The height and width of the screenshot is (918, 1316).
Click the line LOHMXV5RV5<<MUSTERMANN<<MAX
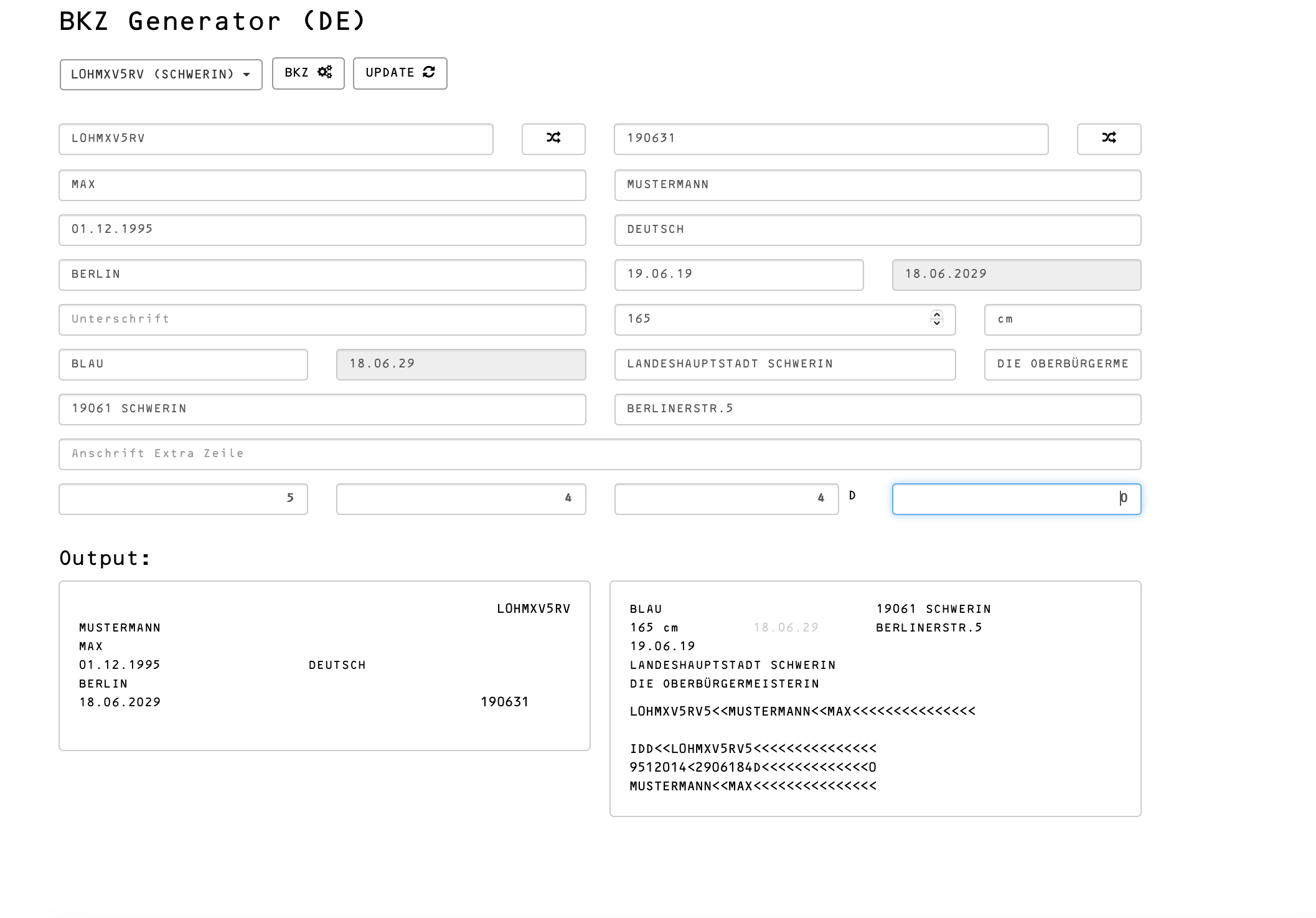click(803, 711)
